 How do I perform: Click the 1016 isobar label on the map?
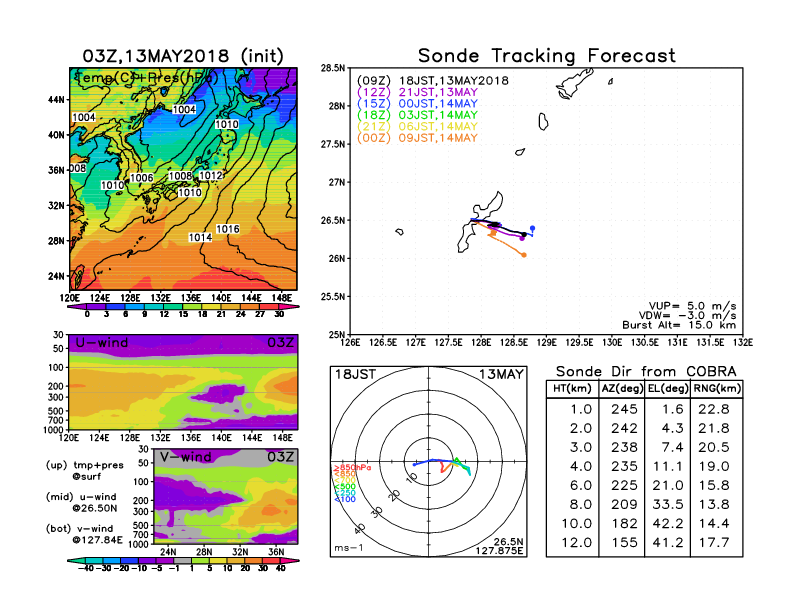[x=228, y=229]
